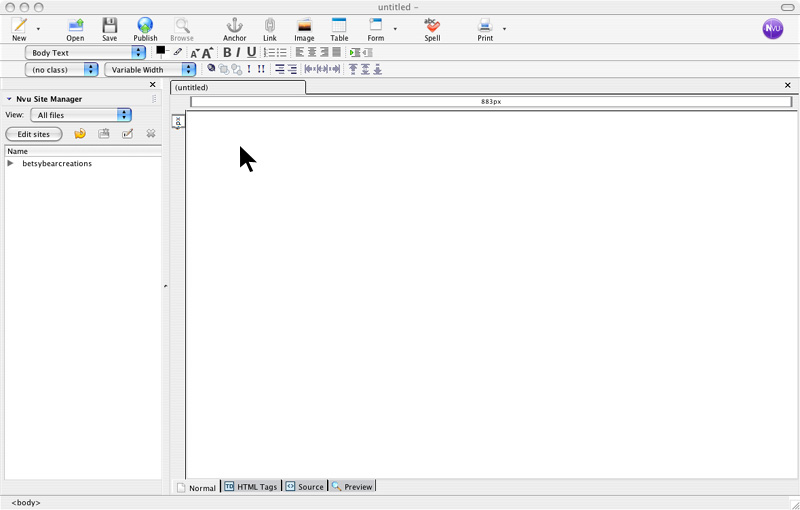Expand the betsybearcreations site tree
The width and height of the screenshot is (800, 510).
(x=10, y=163)
